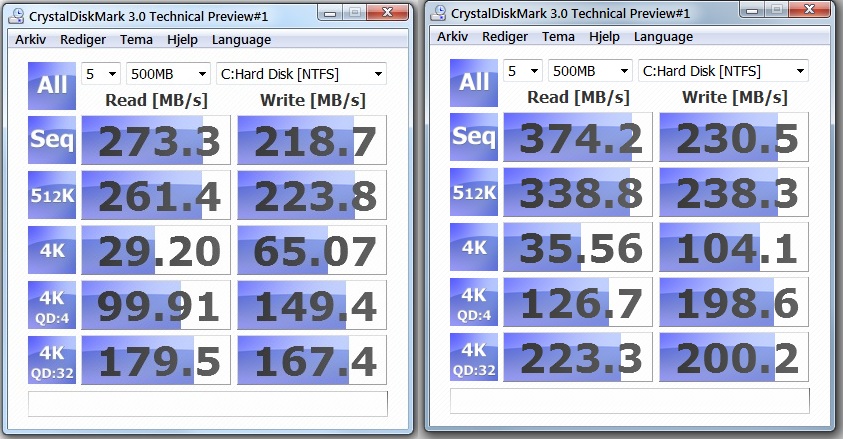The width and height of the screenshot is (843, 439).
Task: Click the Write [MB/s] header in the right window
Action: [734, 98]
